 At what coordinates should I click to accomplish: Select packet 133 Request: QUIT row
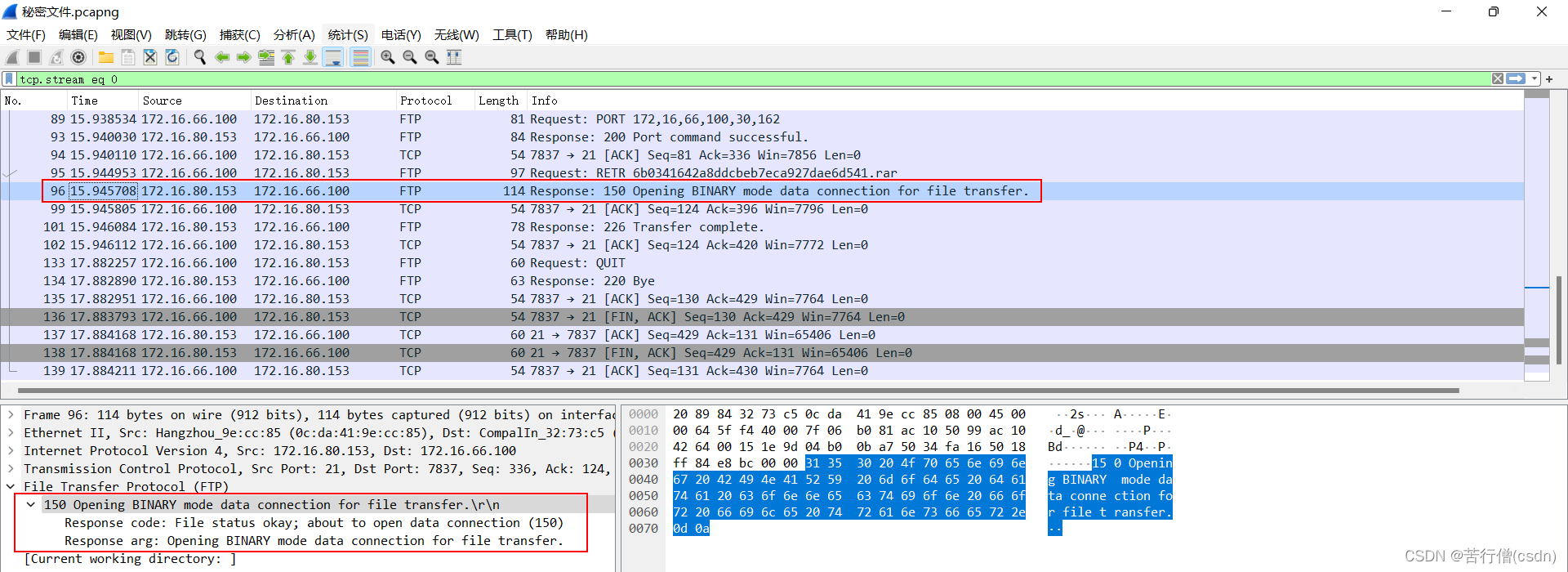(762, 263)
